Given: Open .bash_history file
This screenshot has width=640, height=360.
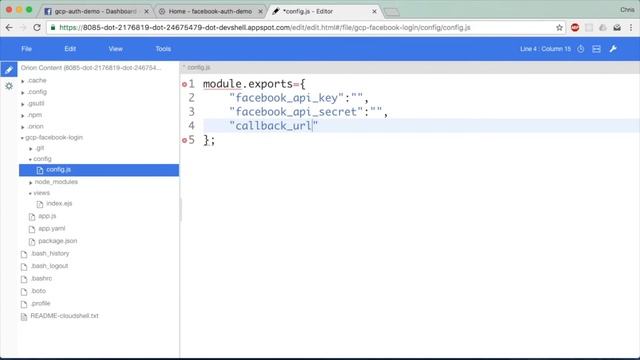Looking at the screenshot, I should coord(50,253).
